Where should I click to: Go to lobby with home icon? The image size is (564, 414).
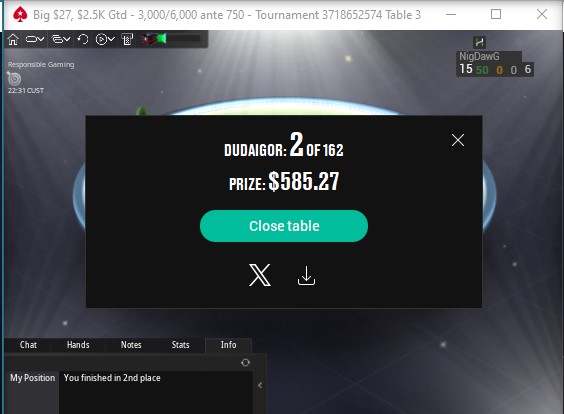click(13, 39)
